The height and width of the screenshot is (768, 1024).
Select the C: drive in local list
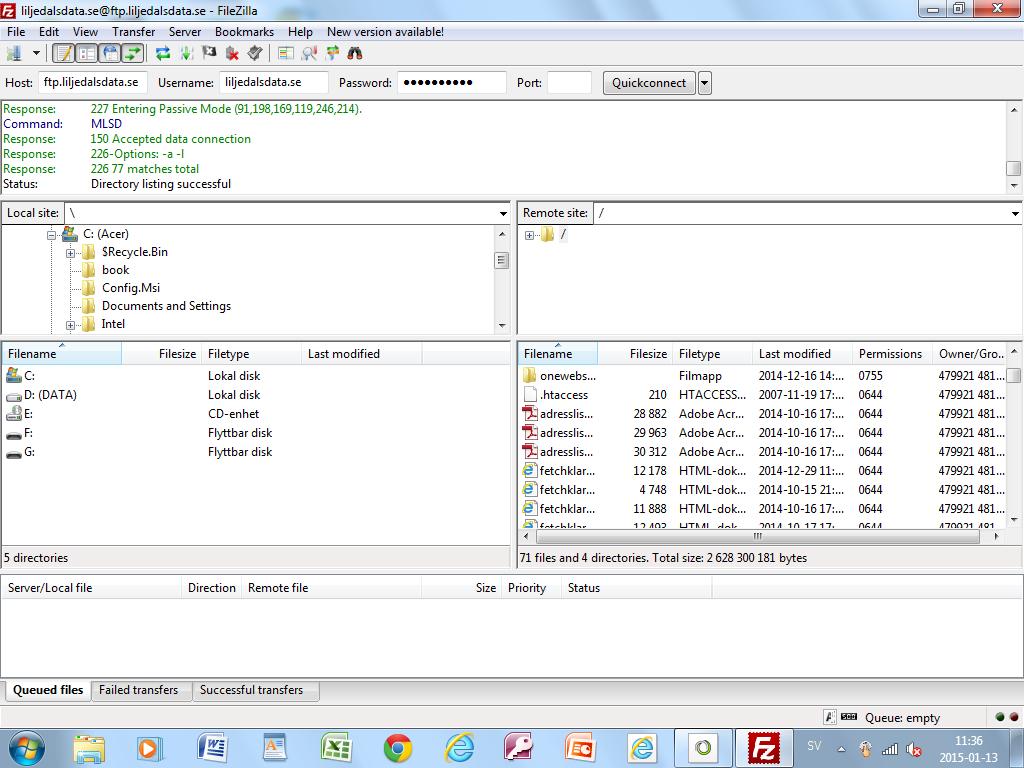[29, 376]
